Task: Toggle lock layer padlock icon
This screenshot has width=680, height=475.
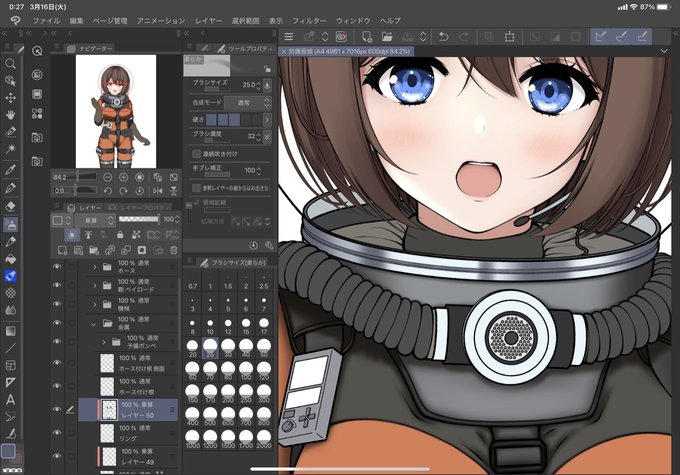Action: point(120,235)
